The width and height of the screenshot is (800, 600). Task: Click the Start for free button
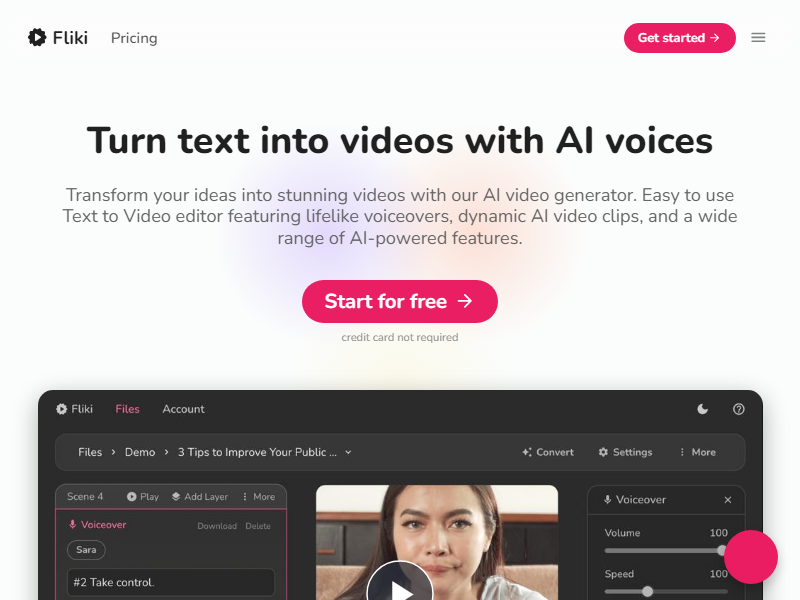pos(400,301)
